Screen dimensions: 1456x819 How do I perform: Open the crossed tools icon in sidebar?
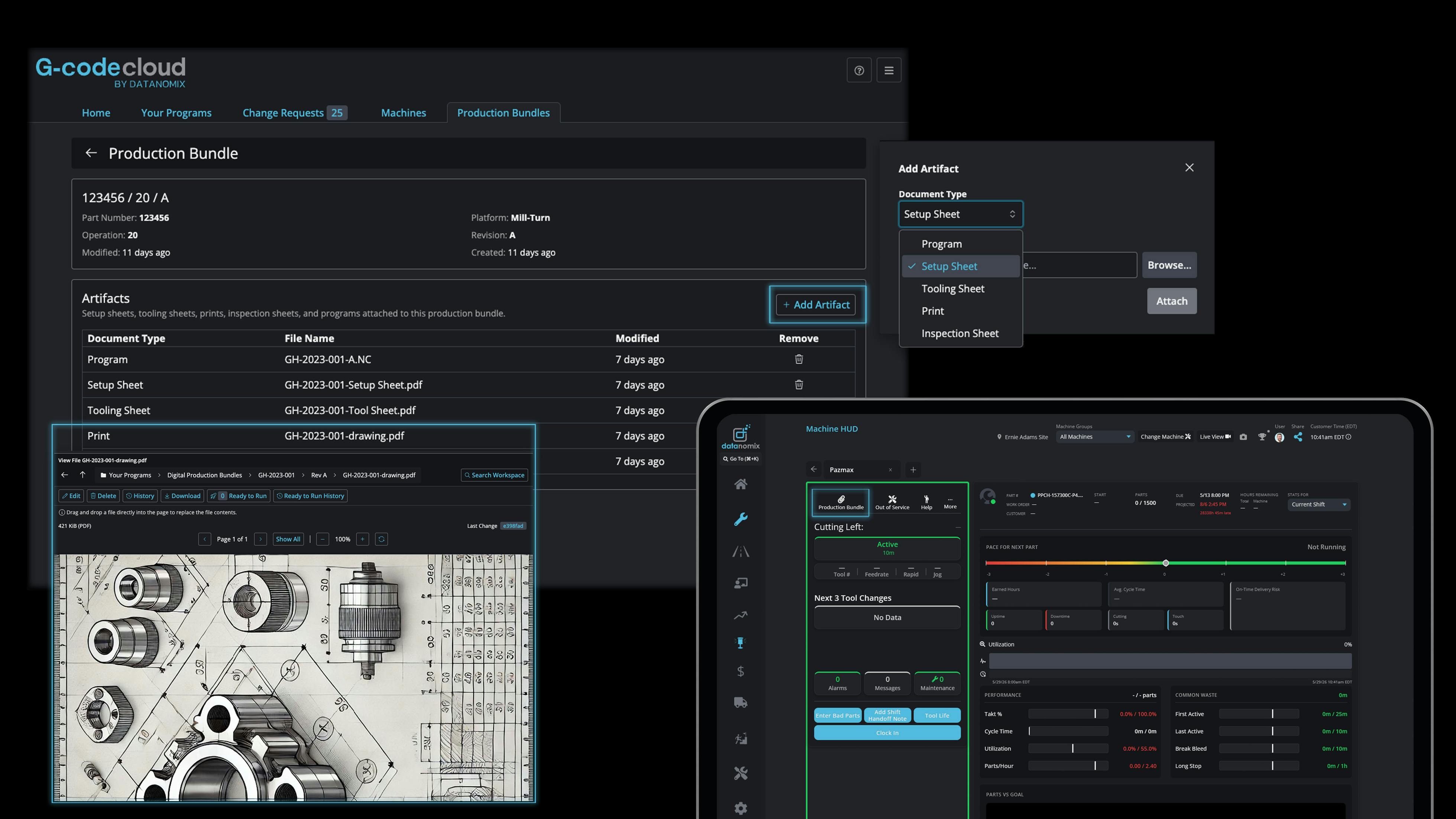click(x=740, y=773)
